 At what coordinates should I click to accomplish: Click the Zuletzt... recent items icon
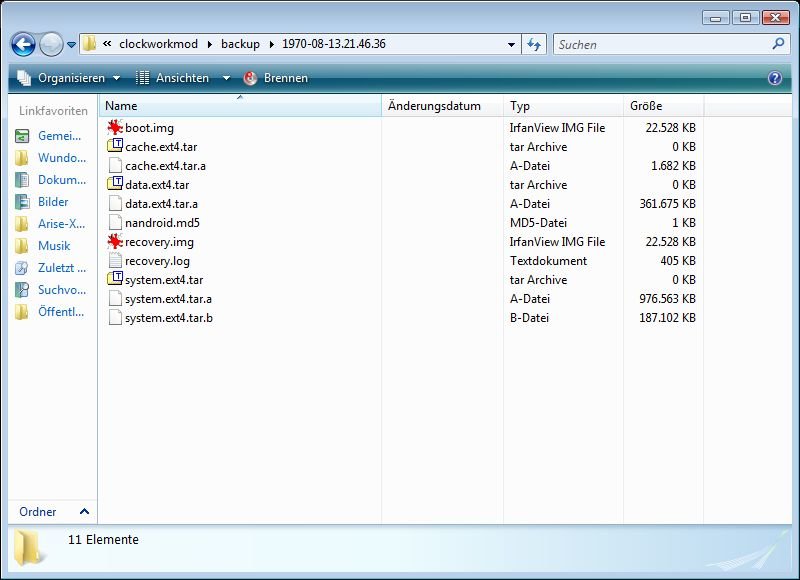coord(22,267)
